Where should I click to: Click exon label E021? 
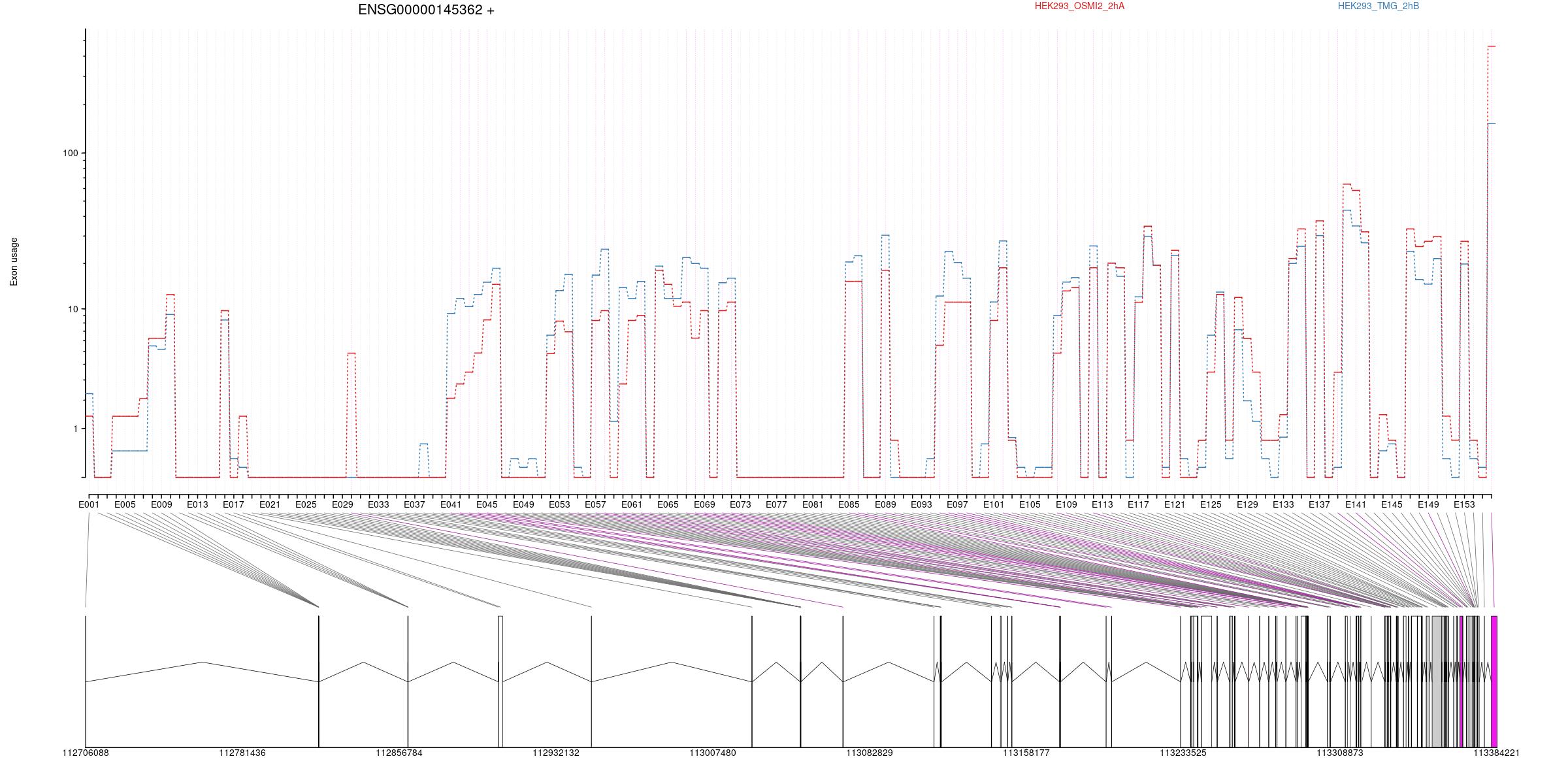click(x=270, y=504)
